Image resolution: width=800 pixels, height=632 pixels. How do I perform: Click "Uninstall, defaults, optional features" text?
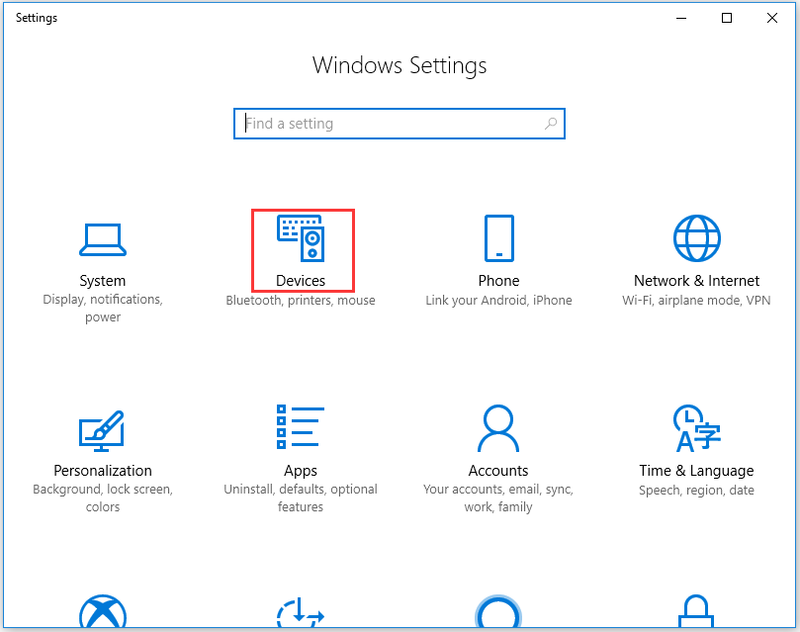[x=301, y=498]
